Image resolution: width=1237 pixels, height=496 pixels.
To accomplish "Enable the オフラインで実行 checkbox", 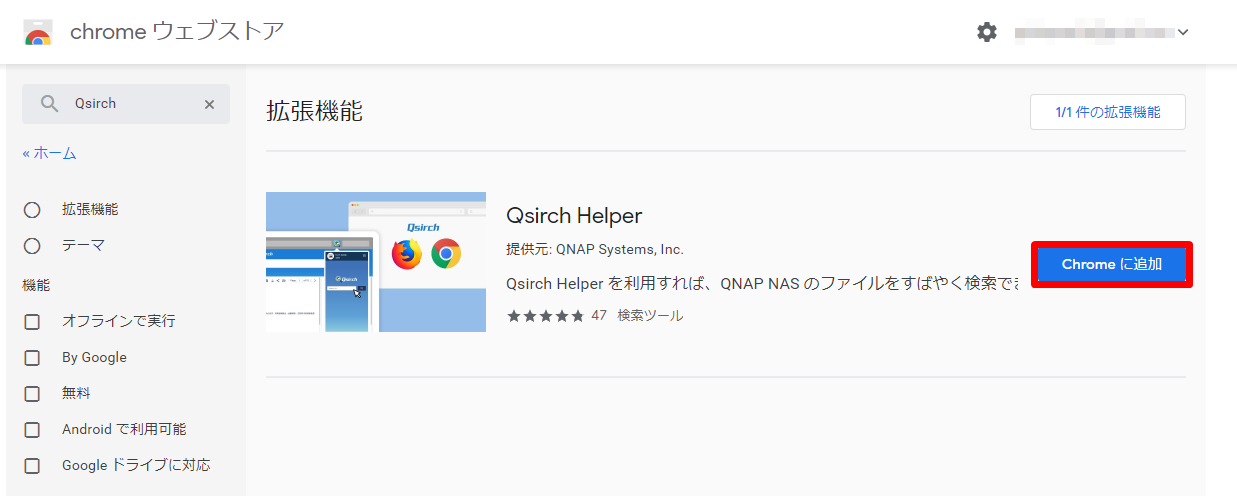I will point(32,322).
